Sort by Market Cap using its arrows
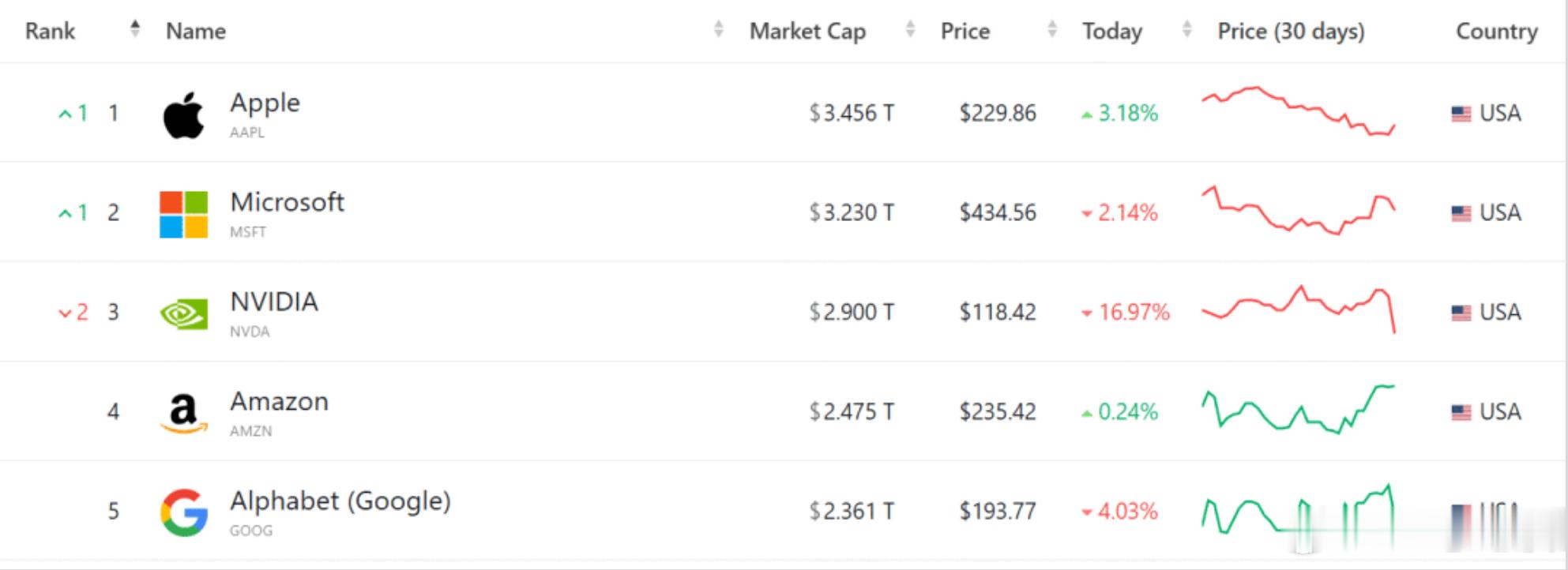 pos(910,29)
